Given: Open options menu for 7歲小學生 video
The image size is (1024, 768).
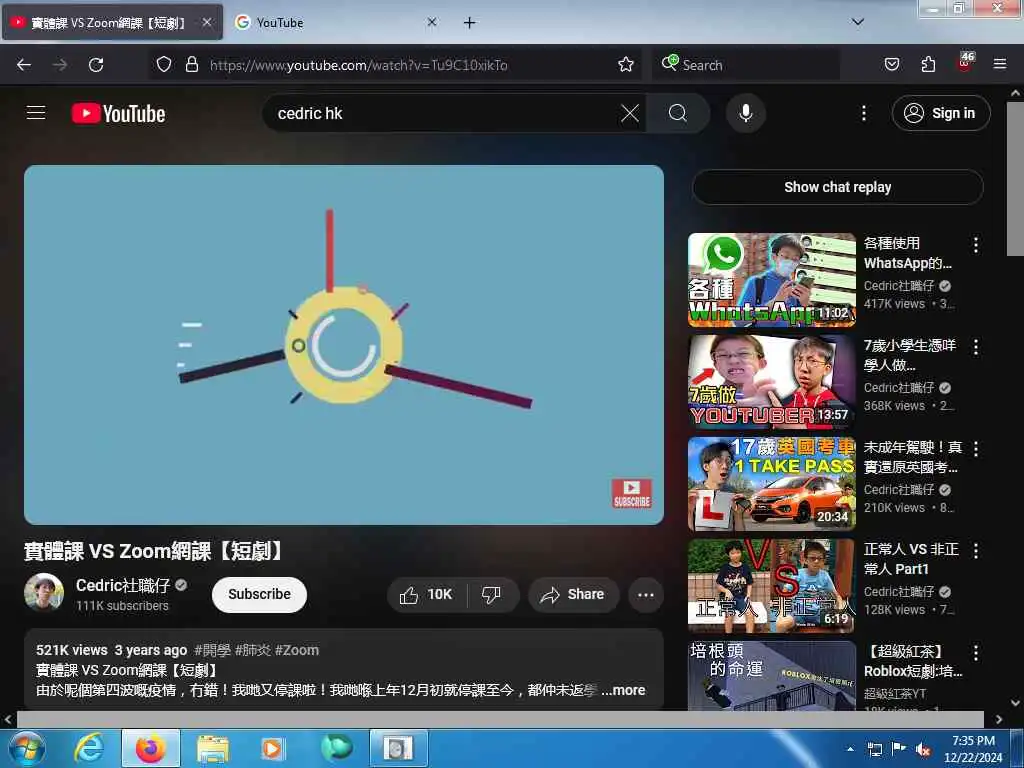Looking at the screenshot, I should (x=975, y=347).
